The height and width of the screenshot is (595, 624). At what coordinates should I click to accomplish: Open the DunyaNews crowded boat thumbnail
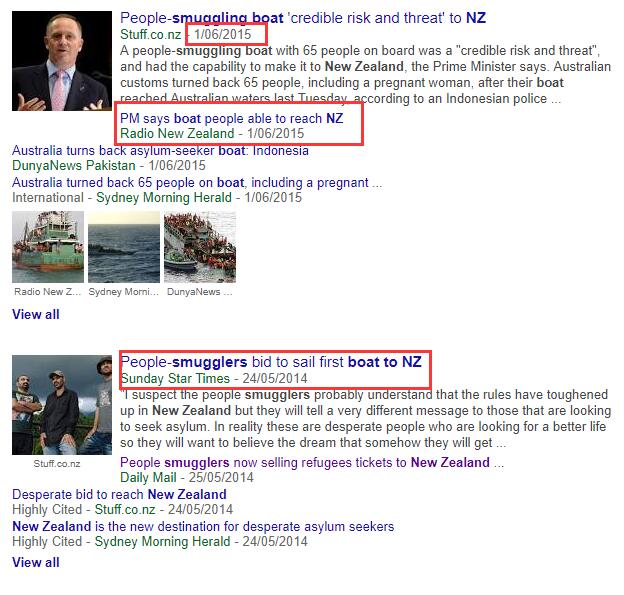(x=200, y=247)
